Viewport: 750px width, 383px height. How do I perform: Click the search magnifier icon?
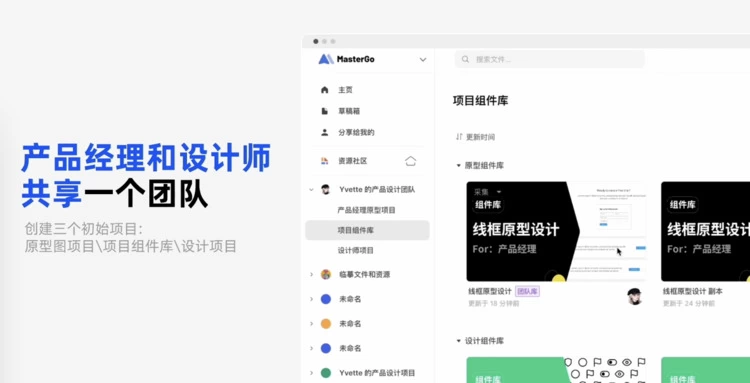coord(465,60)
